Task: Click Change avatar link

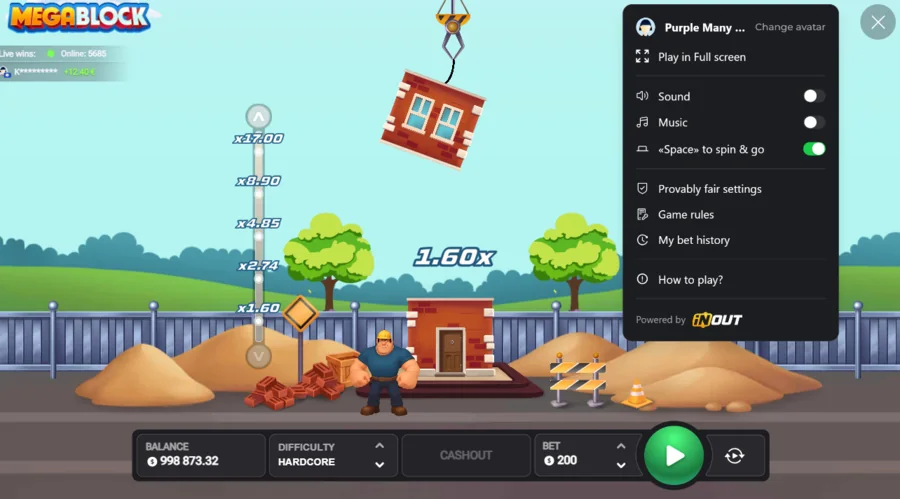Action: click(790, 27)
